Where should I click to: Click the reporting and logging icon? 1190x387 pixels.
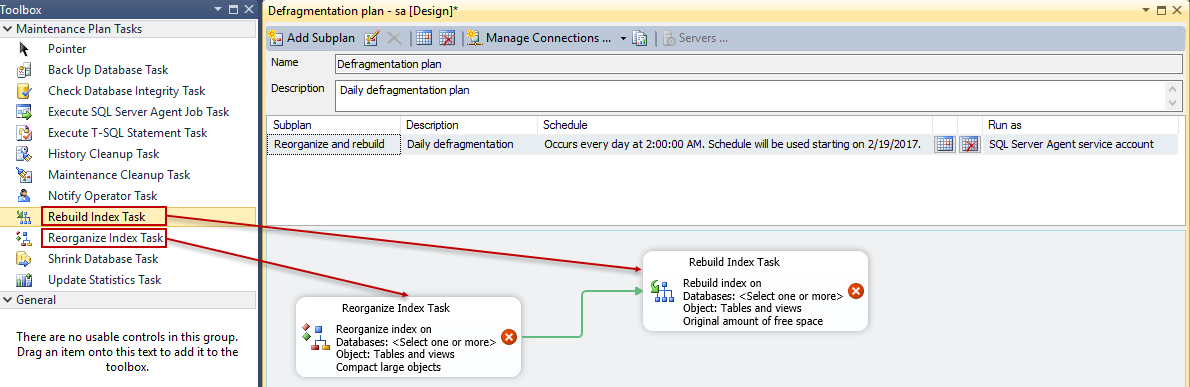tap(640, 38)
